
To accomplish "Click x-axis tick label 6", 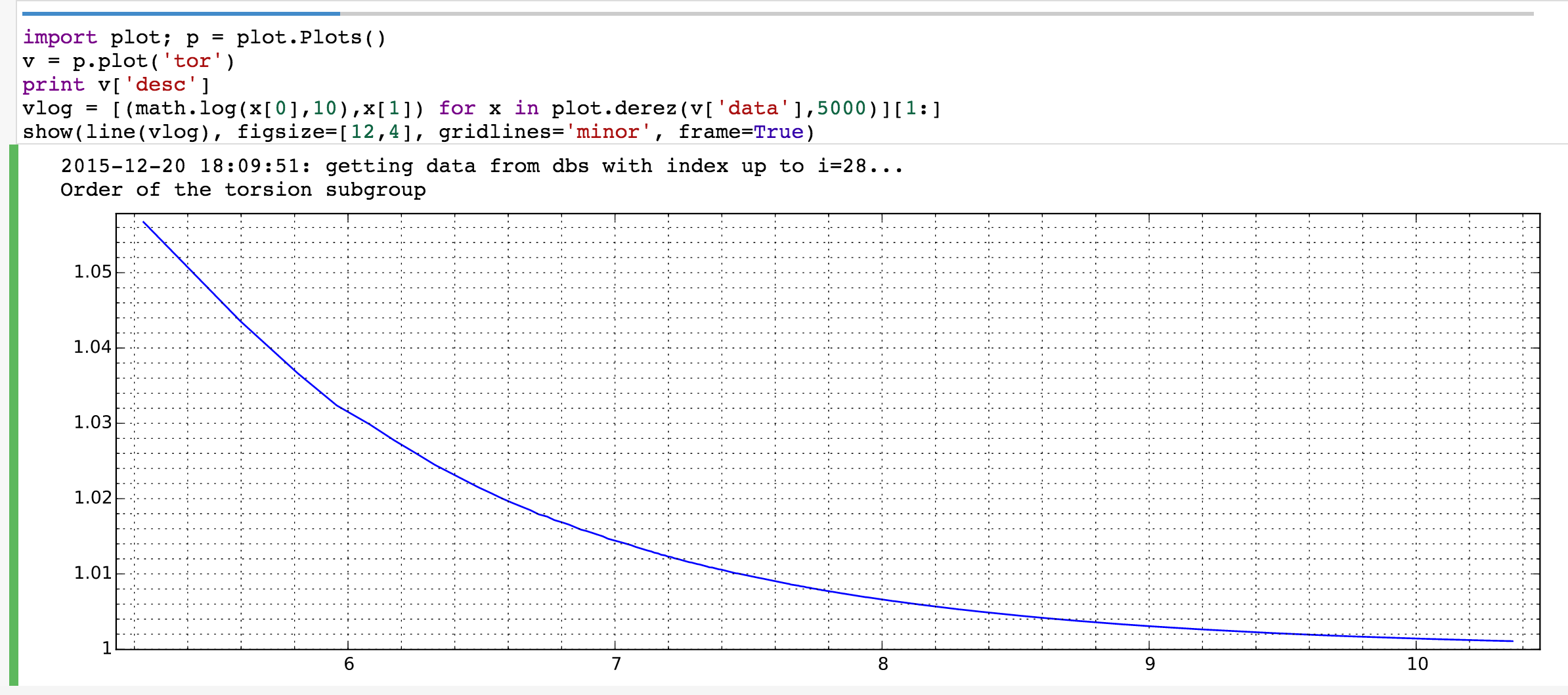I will point(349,664).
